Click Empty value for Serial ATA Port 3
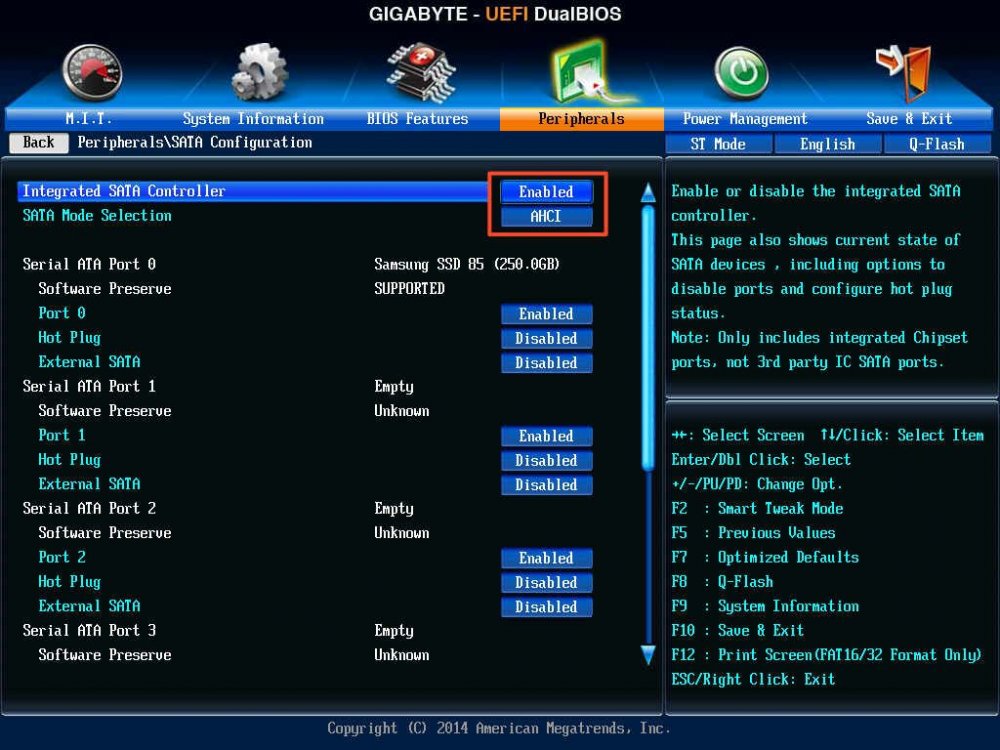Viewport: 1000px width, 750px height. (x=393, y=631)
